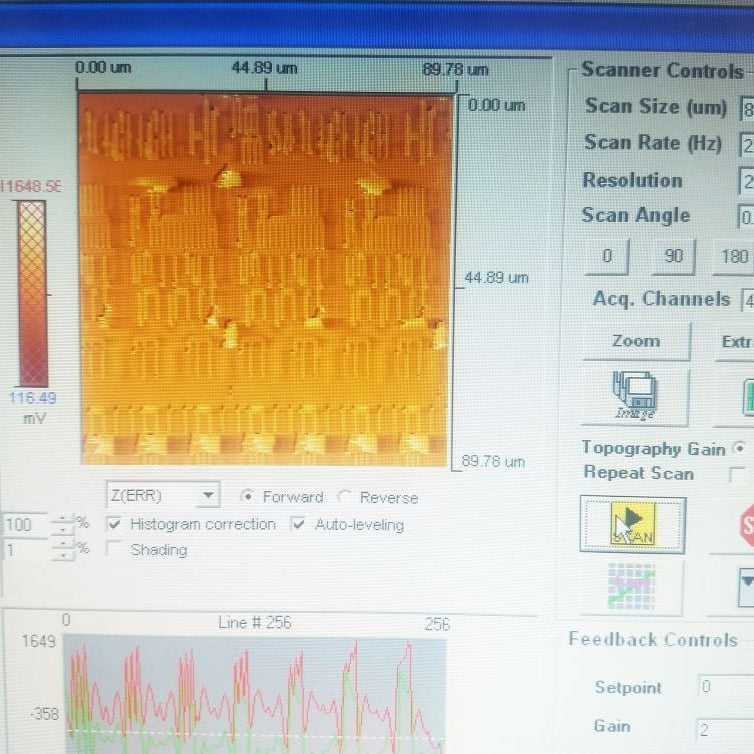Increase the 1% spinner value
The height and width of the screenshot is (754, 754).
click(x=63, y=545)
